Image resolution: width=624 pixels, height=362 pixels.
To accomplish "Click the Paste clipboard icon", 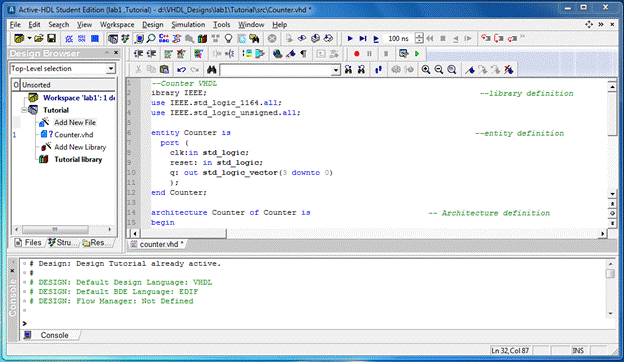I will (x=164, y=70).
